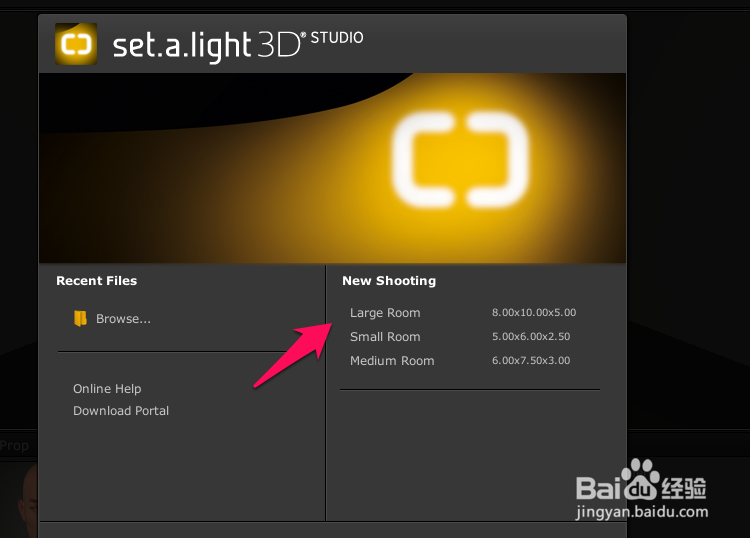Open the Online Help link
The height and width of the screenshot is (538, 750).
pos(107,389)
